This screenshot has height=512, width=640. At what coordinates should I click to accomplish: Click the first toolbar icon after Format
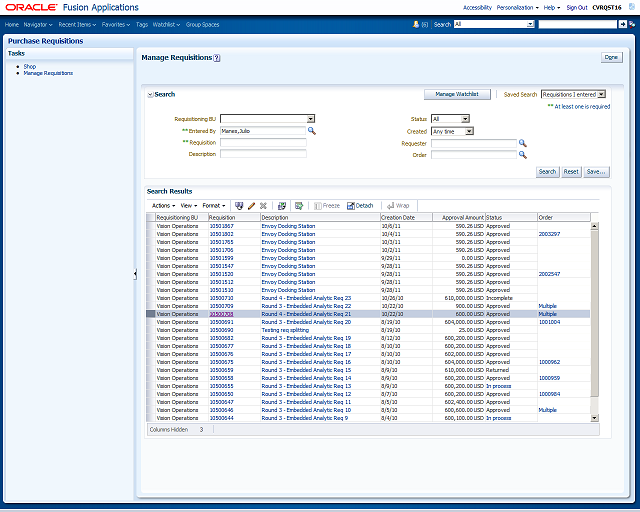[239, 206]
